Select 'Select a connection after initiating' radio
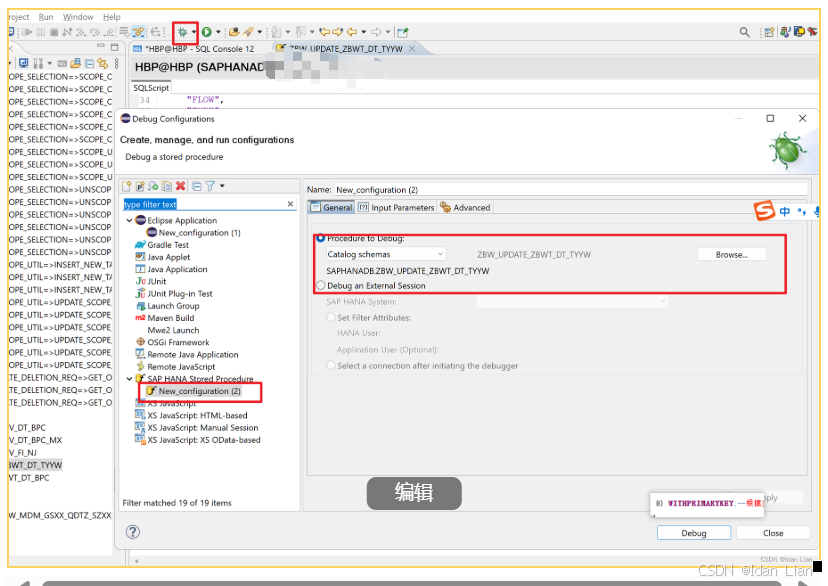The height and width of the screenshot is (586, 828). coord(331,365)
